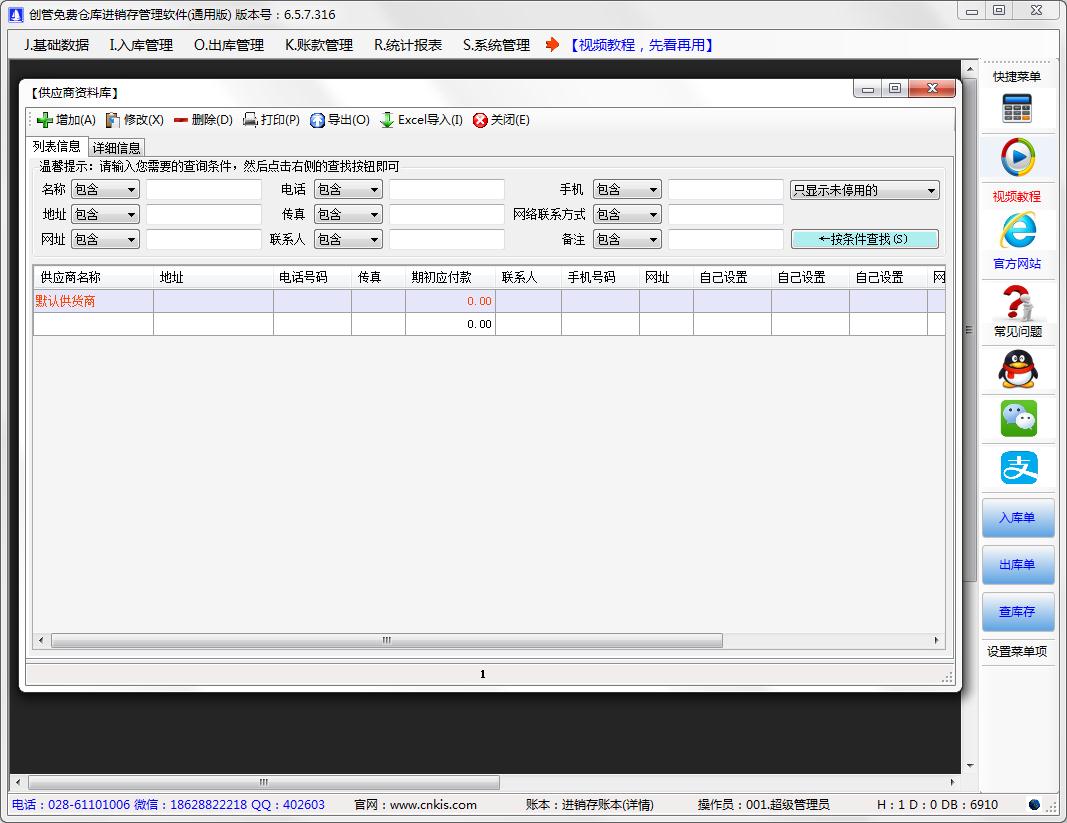1067x823 pixels.
Task: Select the 增加(A) add supplier icon
Action: coord(66,119)
